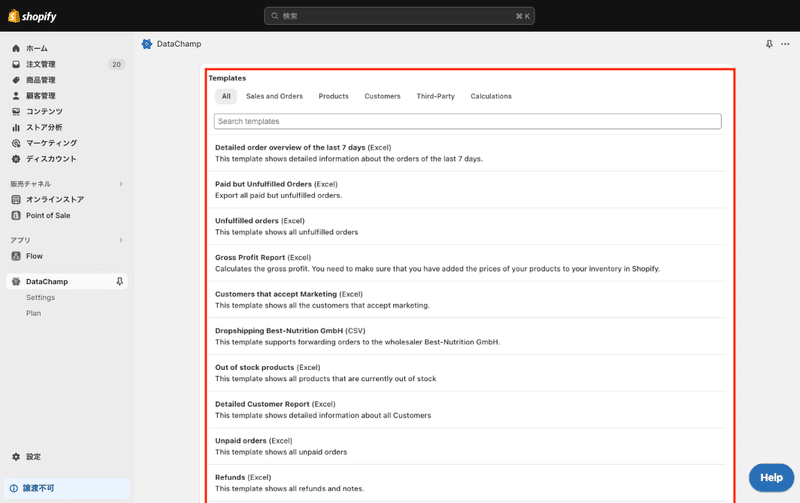Screen dimensions: 800x503
Task: Click the online store icon
Action: tap(16, 199)
